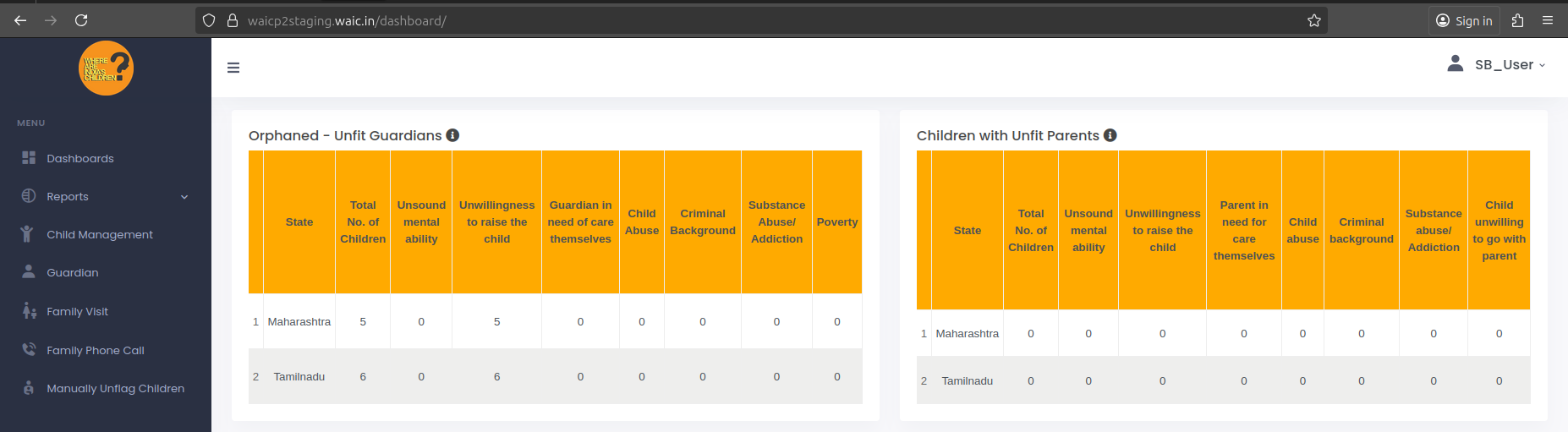Image resolution: width=1568 pixels, height=432 pixels.
Task: Select Manually Unflag Children menu item
Action: (115, 388)
